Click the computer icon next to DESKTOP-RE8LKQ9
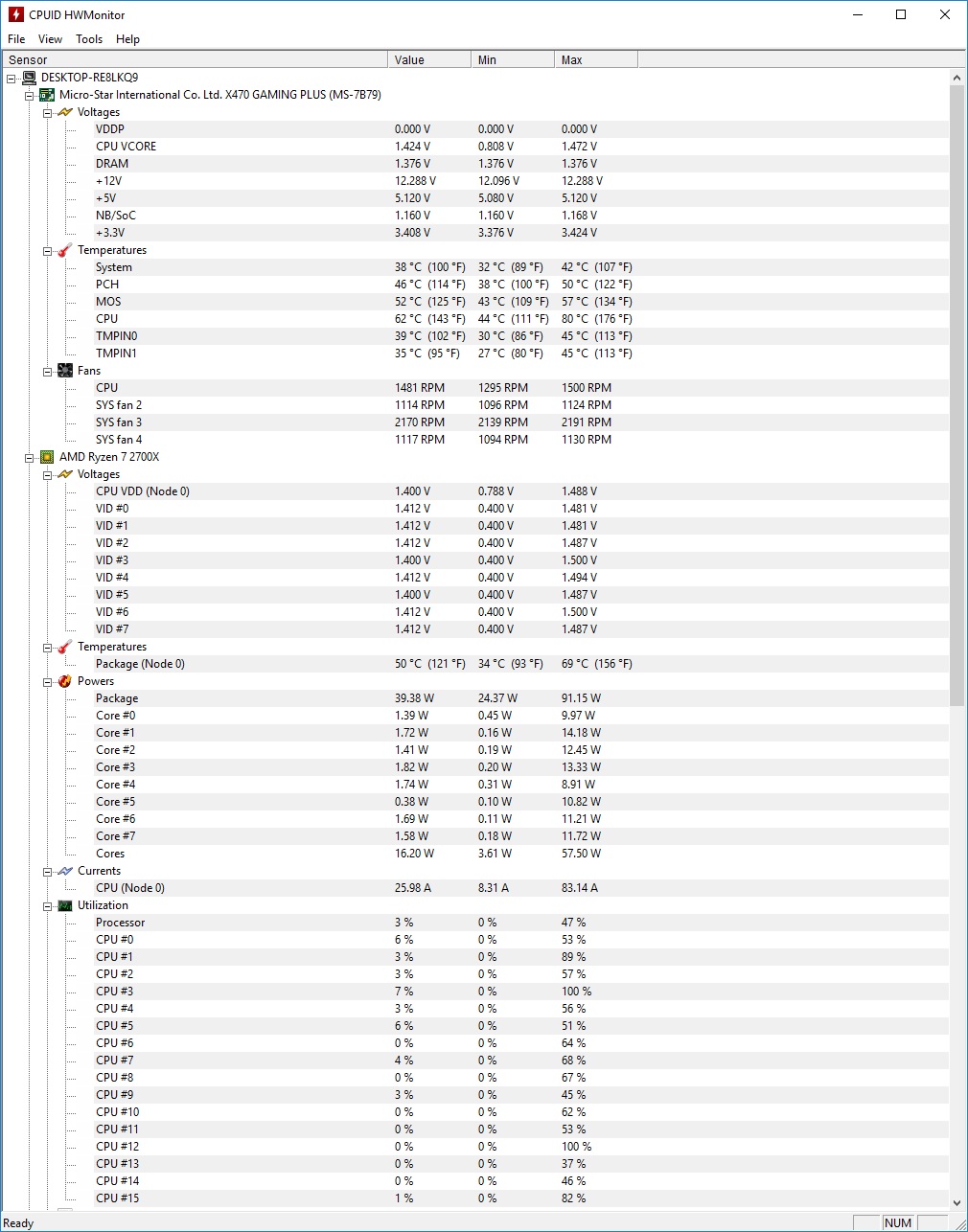This screenshot has height=1232, width=968. click(x=29, y=78)
